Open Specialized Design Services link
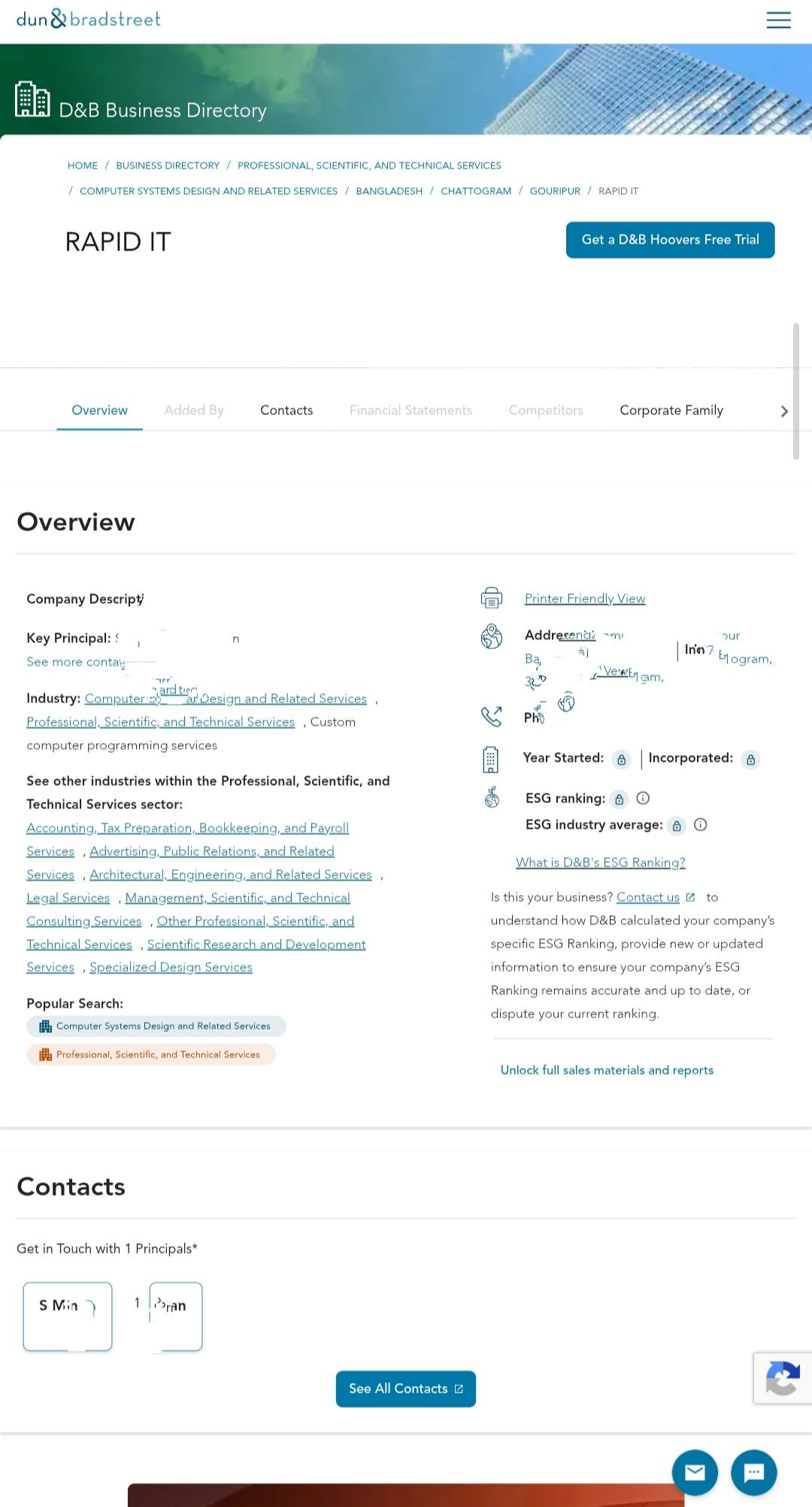The image size is (812, 1507). coord(171,967)
